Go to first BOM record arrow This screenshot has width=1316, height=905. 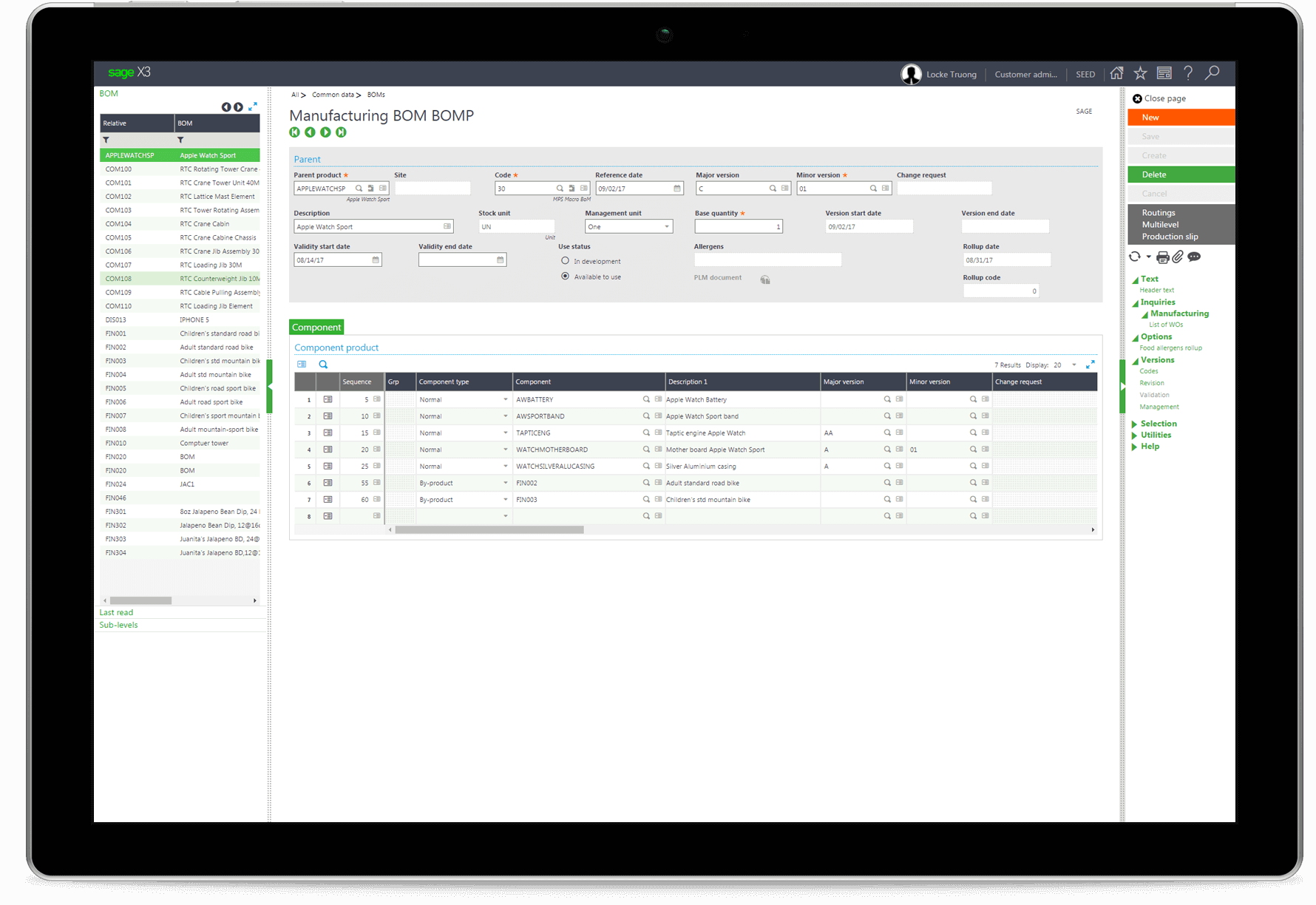point(294,132)
